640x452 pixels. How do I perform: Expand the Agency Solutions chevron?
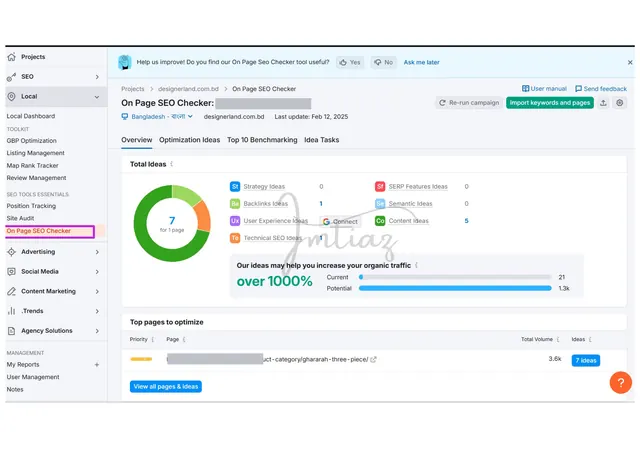[97, 331]
